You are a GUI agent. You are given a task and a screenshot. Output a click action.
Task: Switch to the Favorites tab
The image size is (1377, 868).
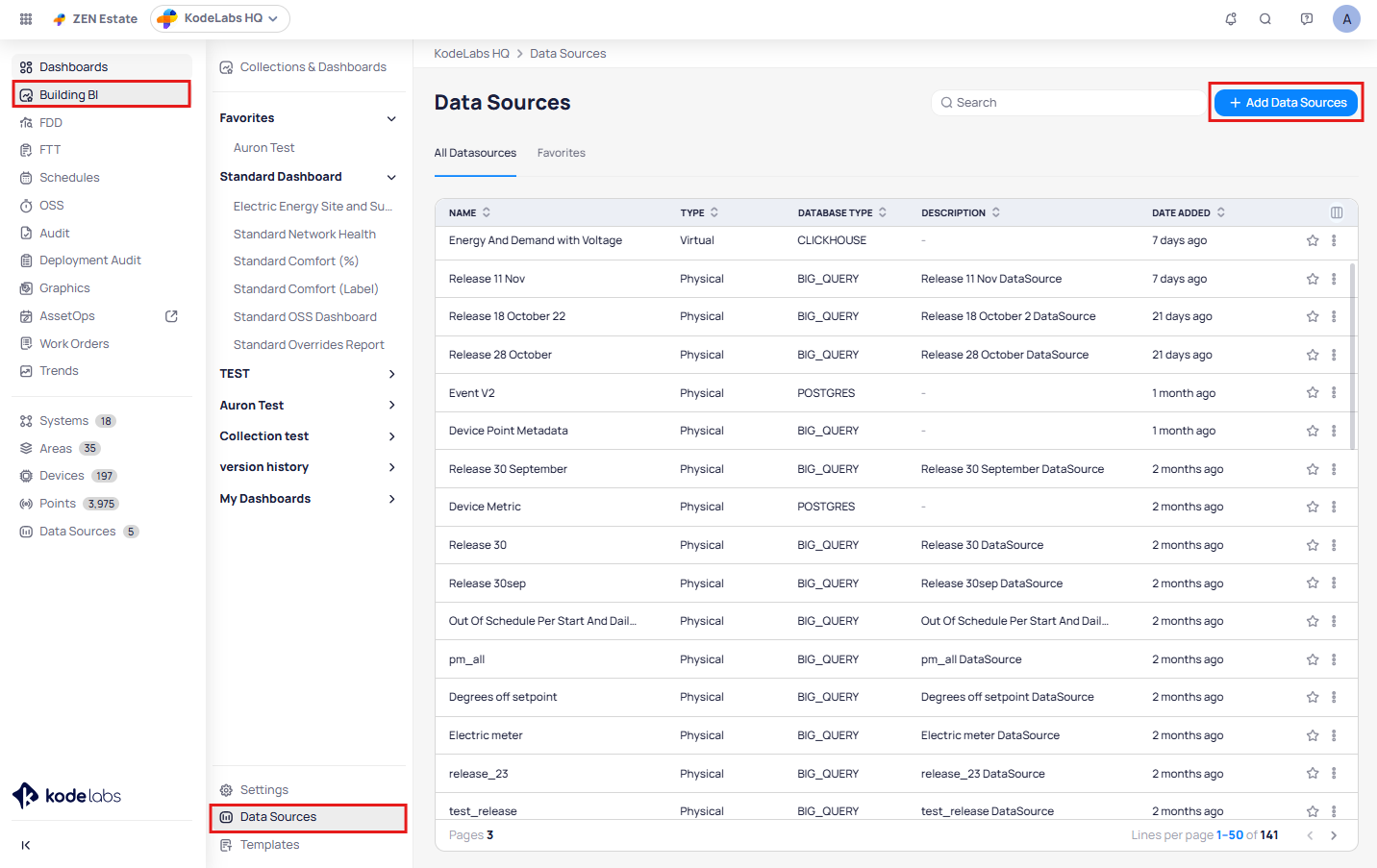point(561,153)
